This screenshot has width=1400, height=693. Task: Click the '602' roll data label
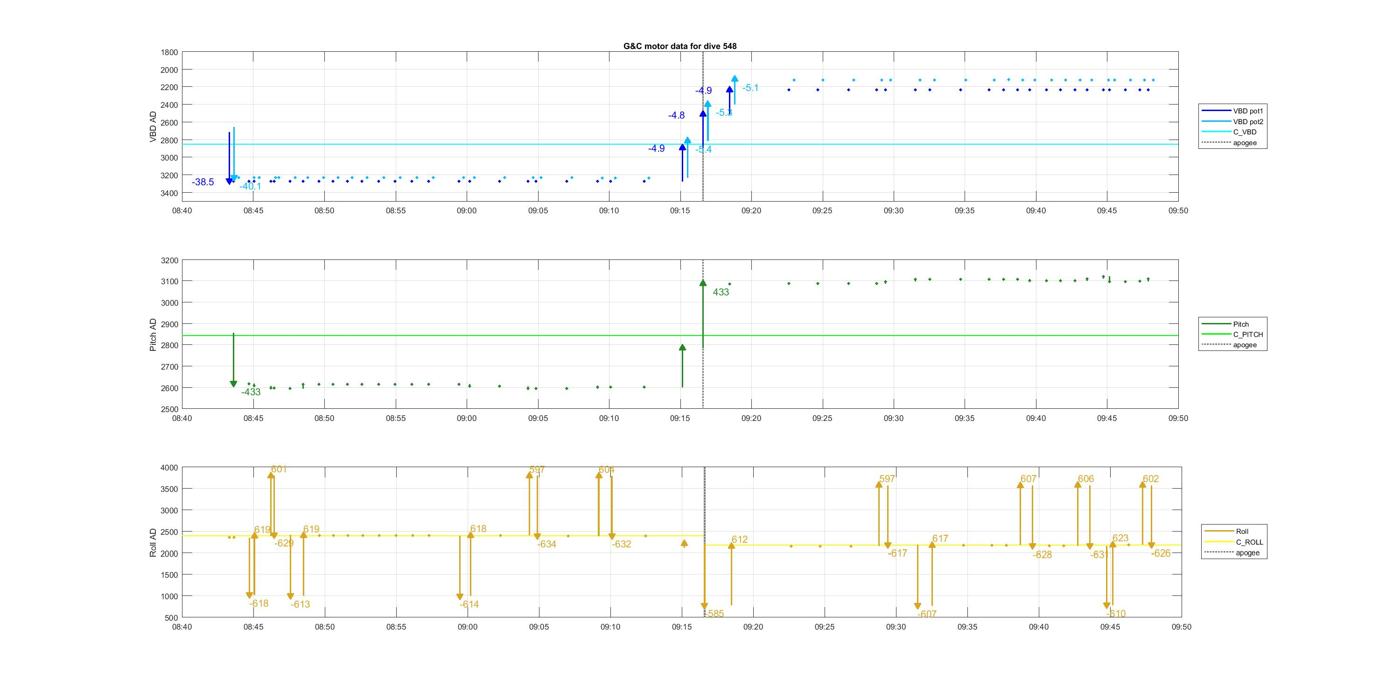[x=1151, y=479]
